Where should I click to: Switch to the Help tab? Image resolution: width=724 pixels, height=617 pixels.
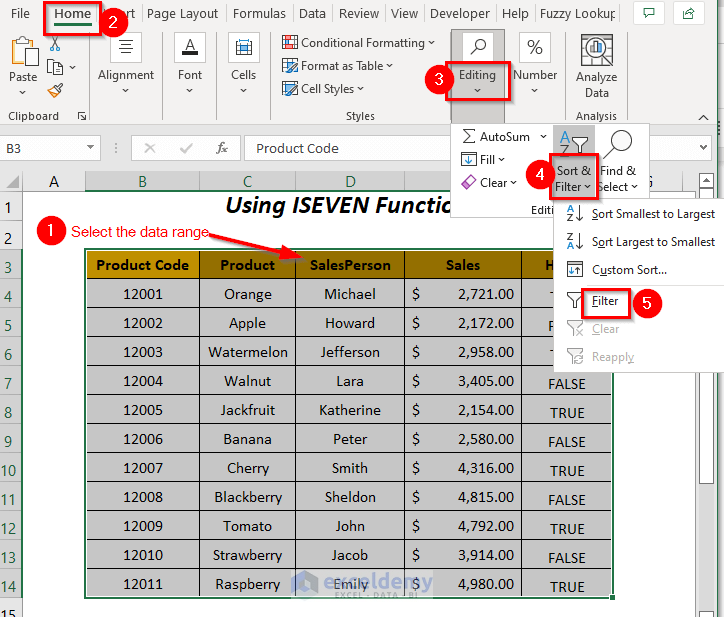pyautogui.click(x=515, y=14)
